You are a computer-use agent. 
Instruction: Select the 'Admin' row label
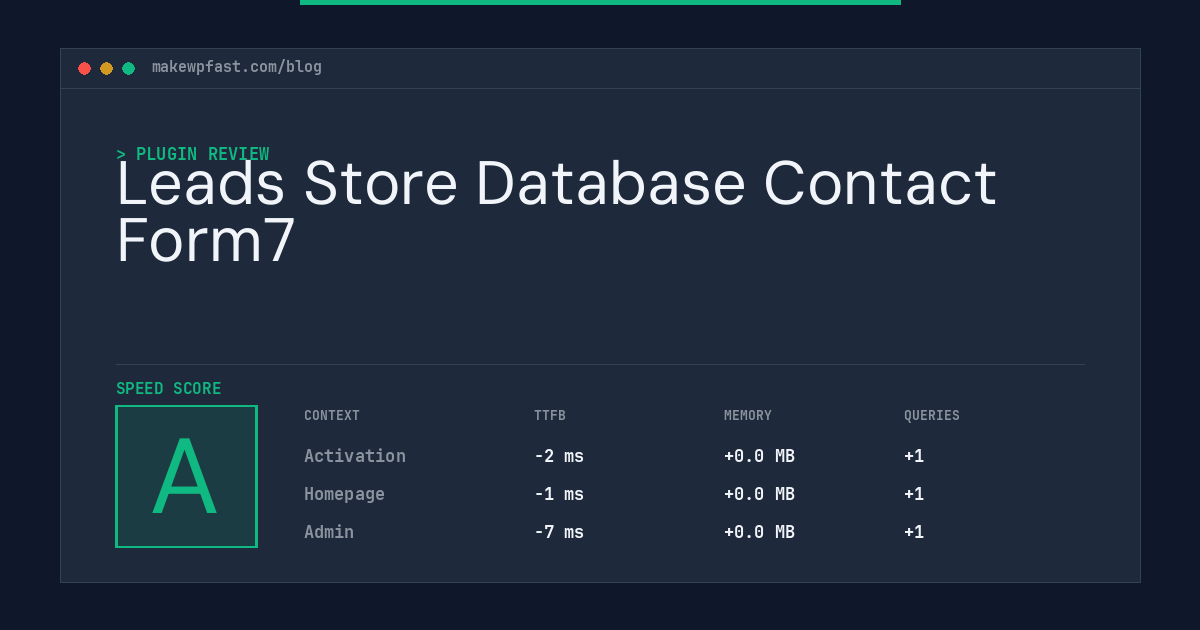pyautogui.click(x=329, y=532)
